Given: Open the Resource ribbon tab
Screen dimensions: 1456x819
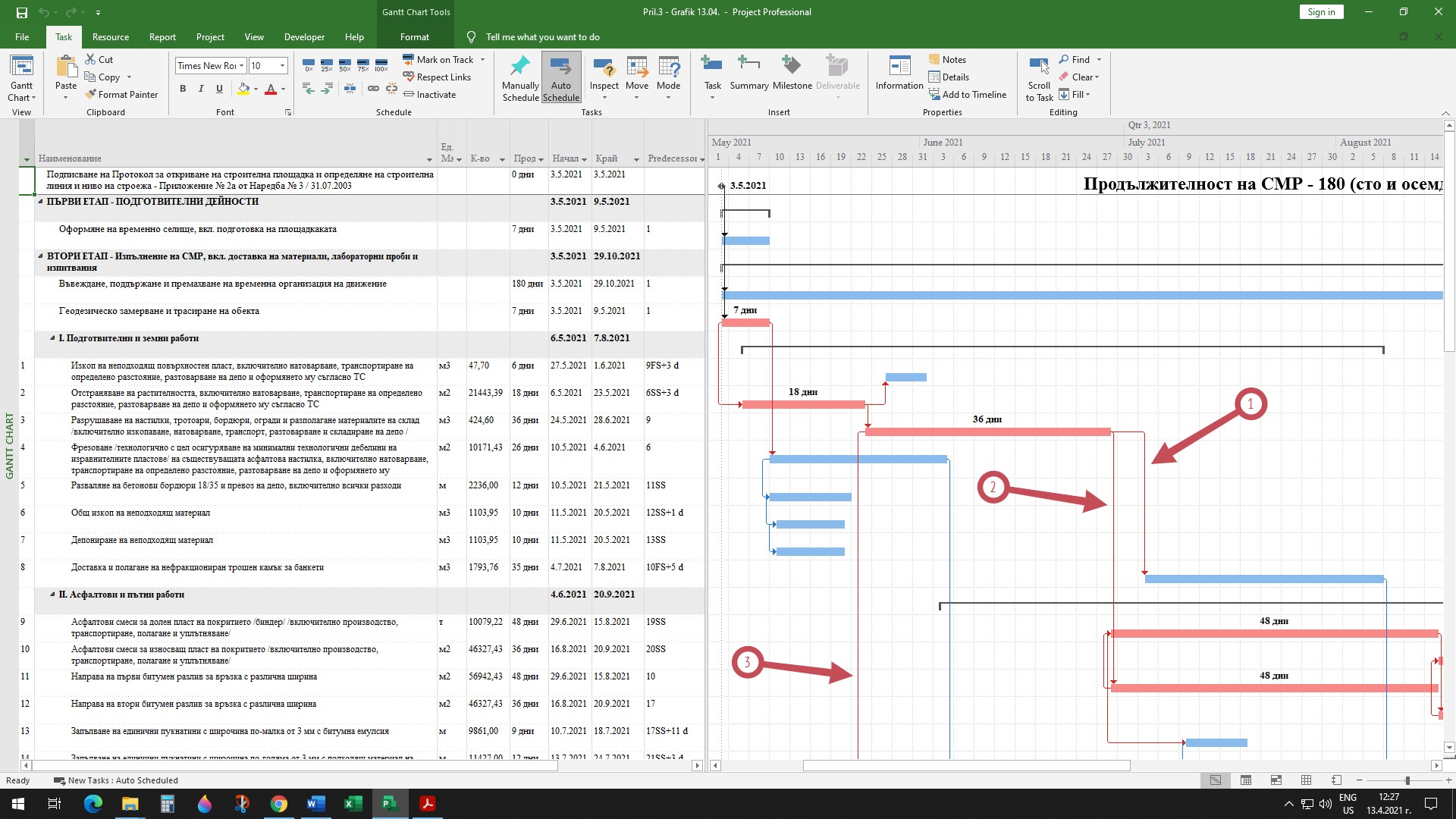Looking at the screenshot, I should pos(111,37).
